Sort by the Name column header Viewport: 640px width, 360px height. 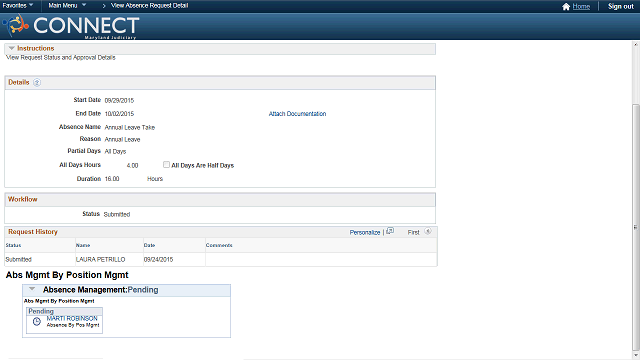[83, 245]
